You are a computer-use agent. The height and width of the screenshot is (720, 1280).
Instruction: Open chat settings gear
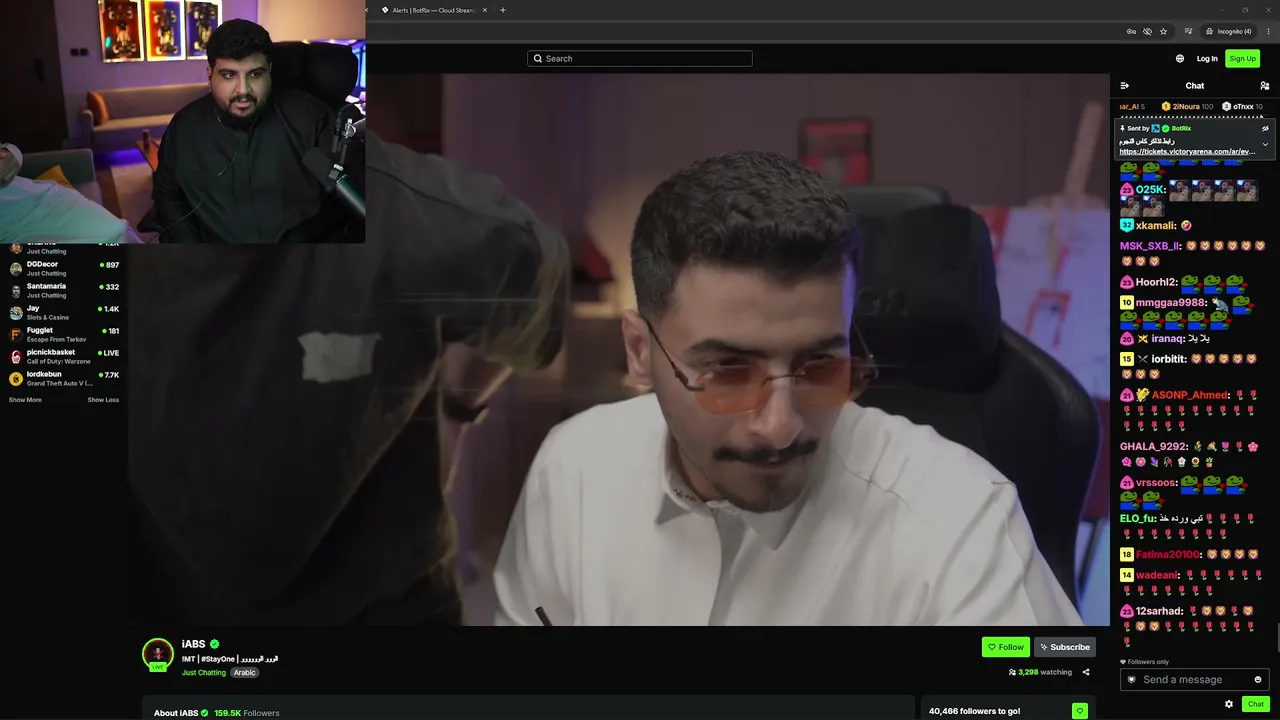[x=1229, y=704]
